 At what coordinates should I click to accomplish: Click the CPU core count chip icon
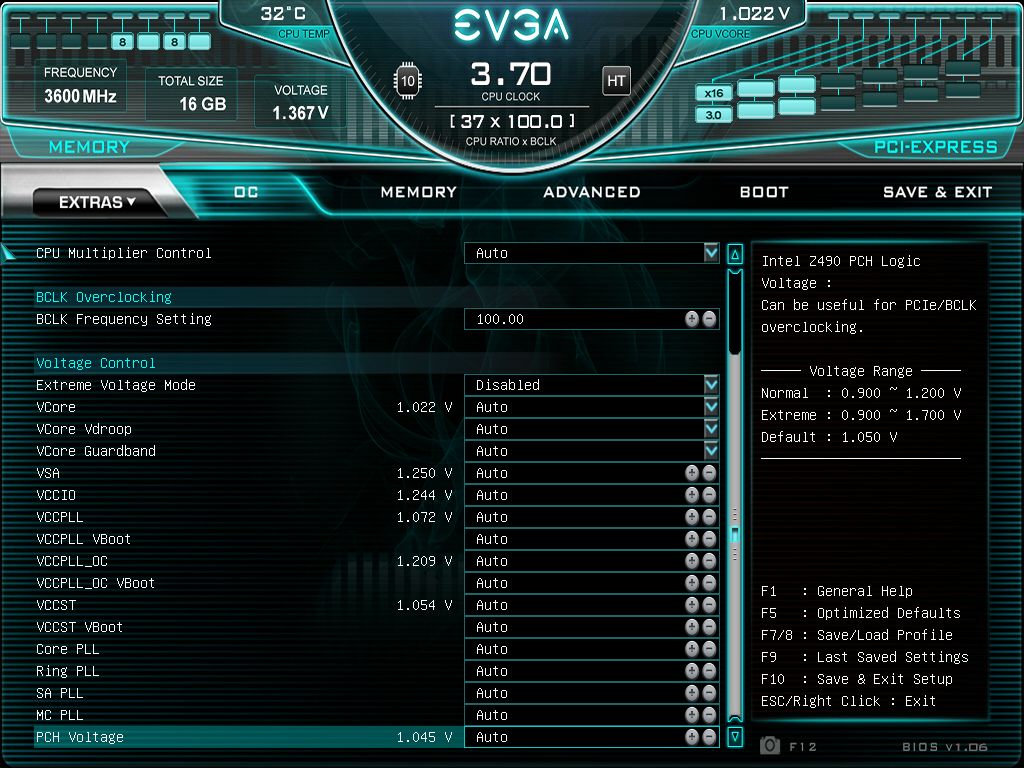(x=408, y=81)
